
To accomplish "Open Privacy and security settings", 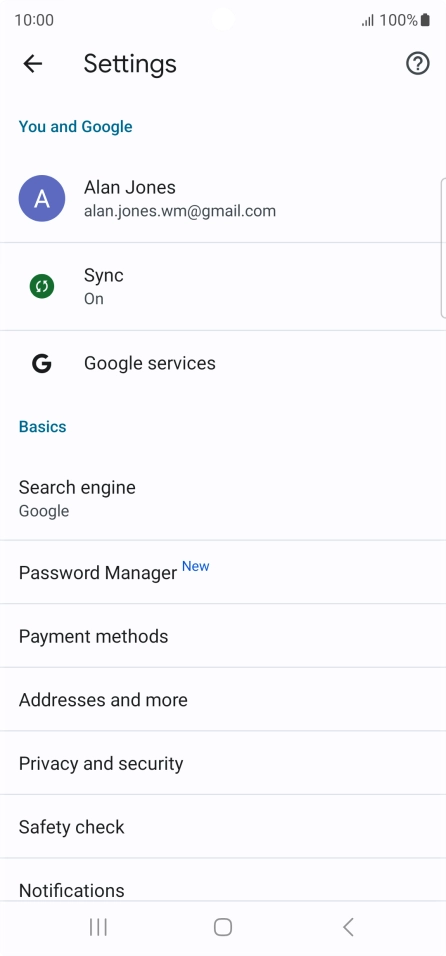I will (223, 763).
